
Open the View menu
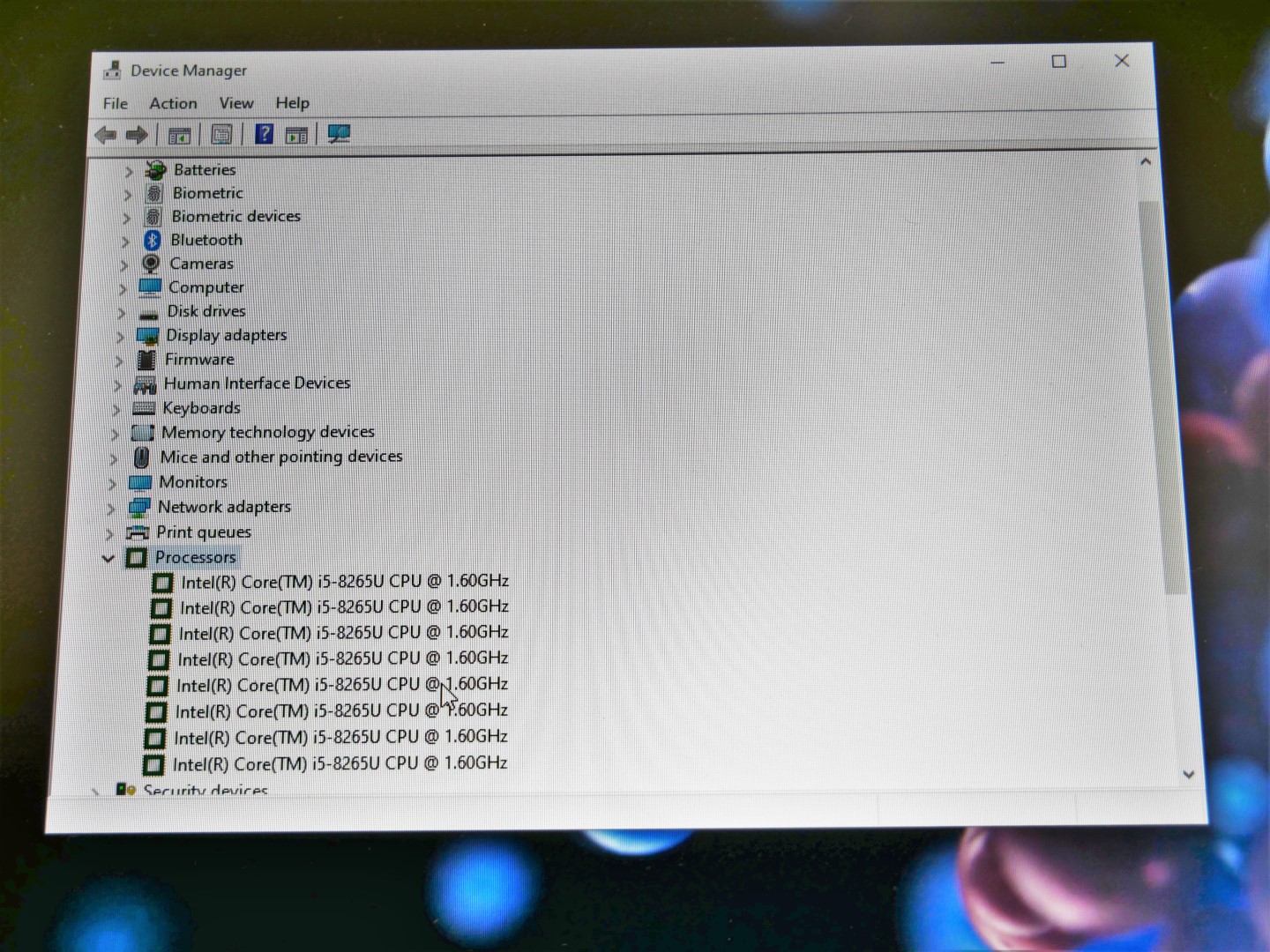click(x=236, y=103)
